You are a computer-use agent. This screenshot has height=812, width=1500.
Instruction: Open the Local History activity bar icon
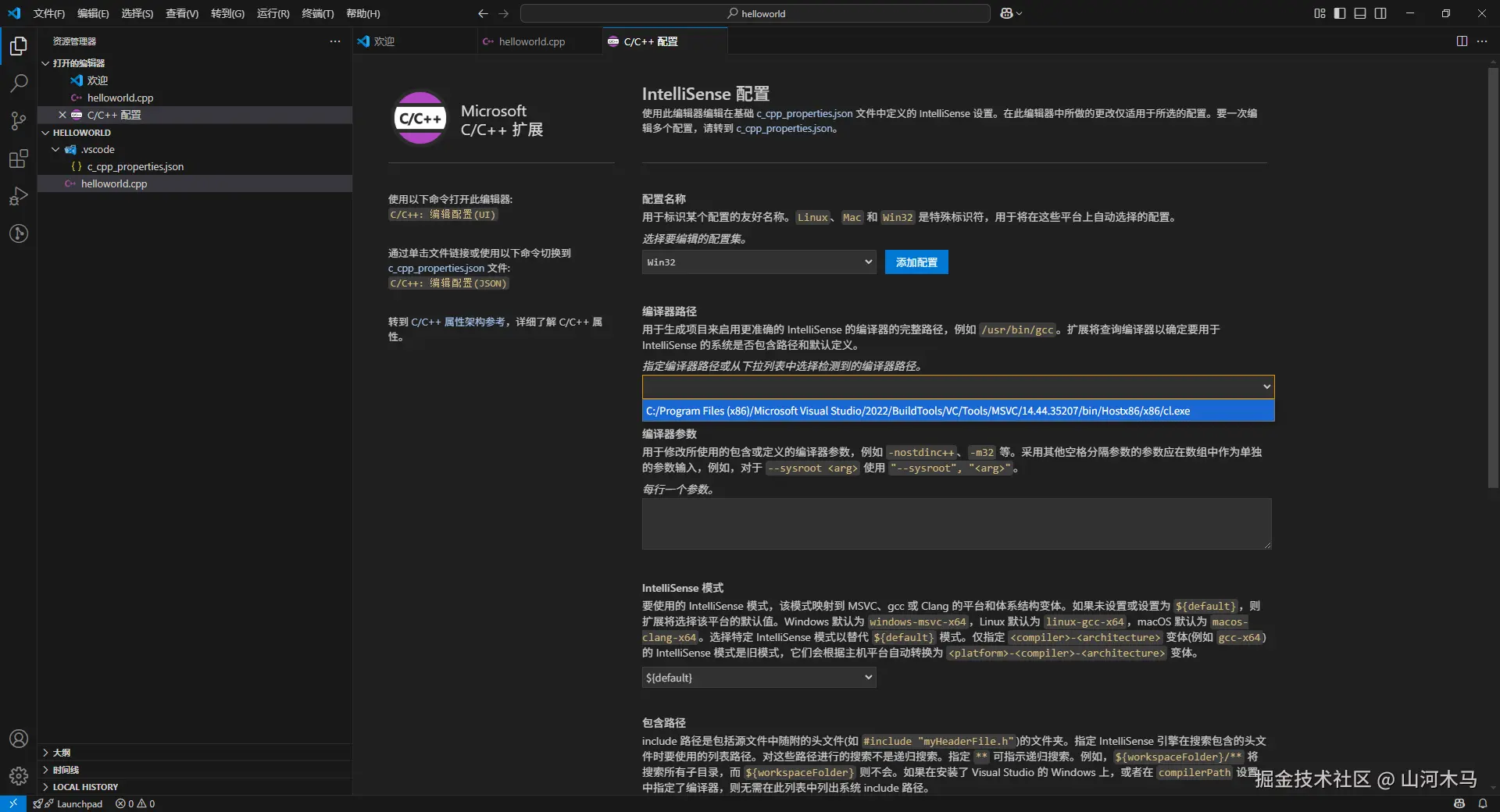[x=19, y=233]
